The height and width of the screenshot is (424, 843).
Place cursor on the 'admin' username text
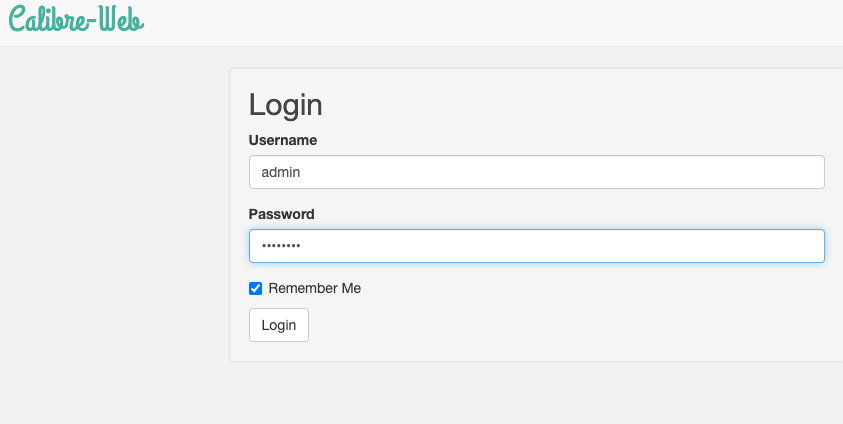281,172
